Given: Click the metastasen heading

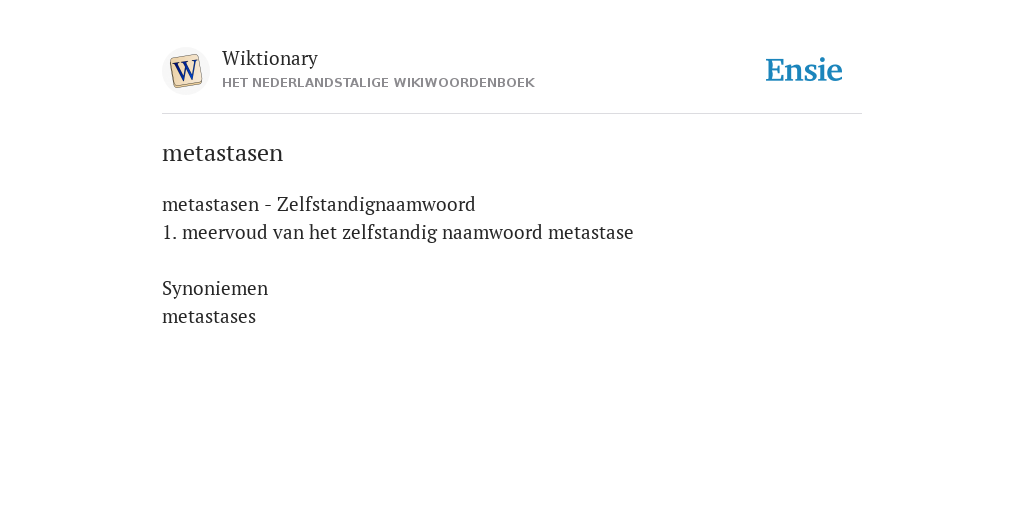Looking at the screenshot, I should [x=222, y=153].
